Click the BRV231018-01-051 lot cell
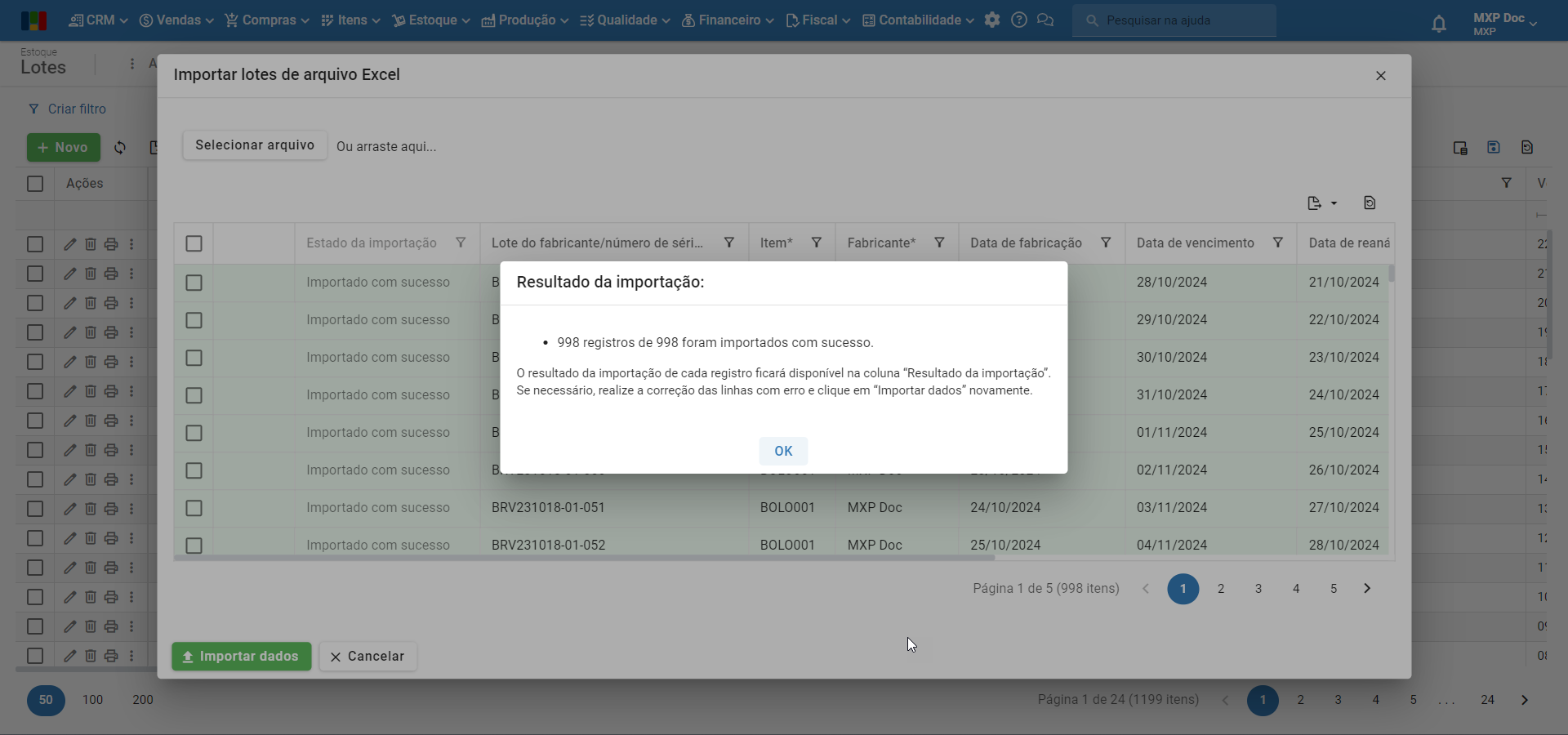The width and height of the screenshot is (1568, 735). point(614,508)
